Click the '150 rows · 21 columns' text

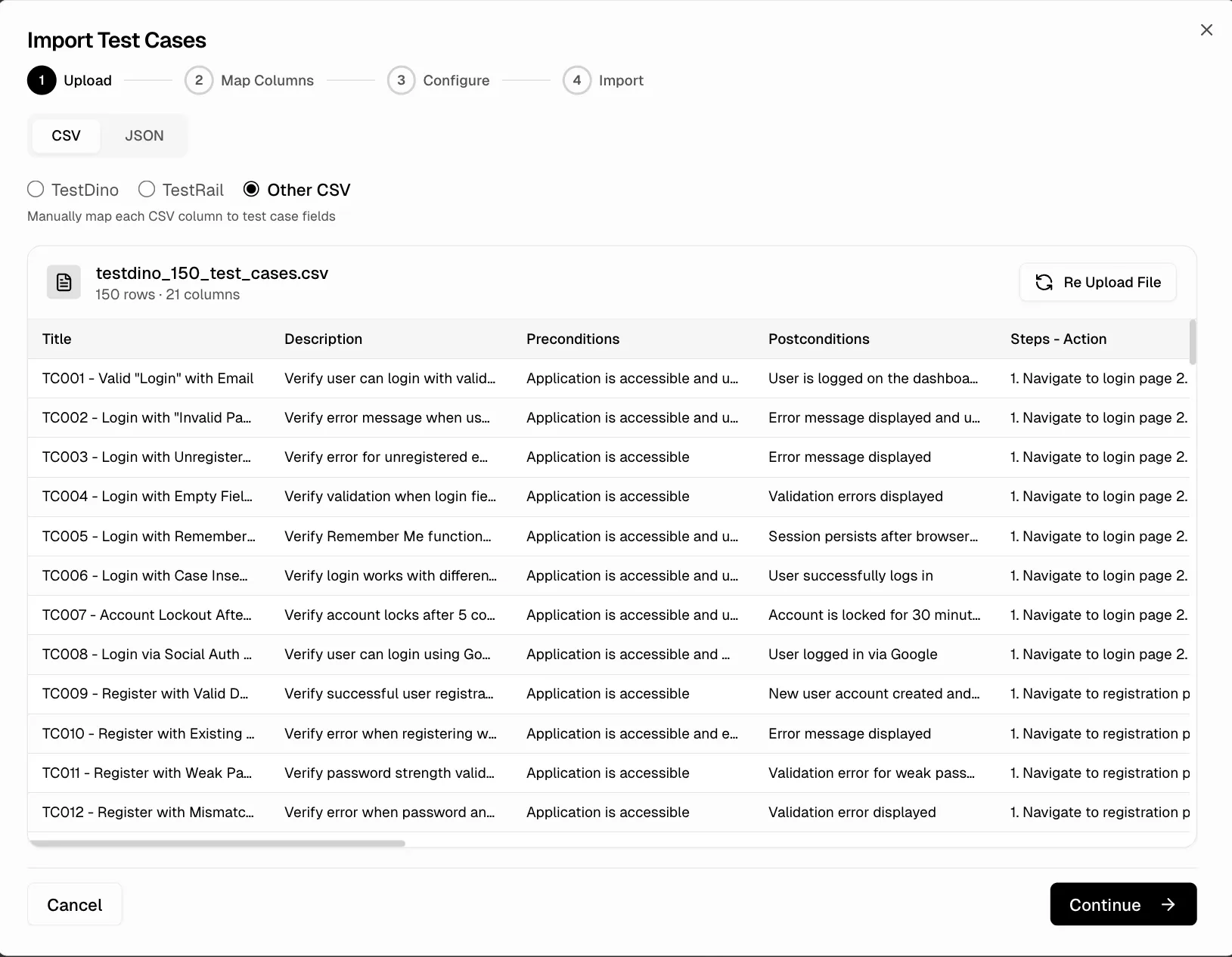[167, 295]
